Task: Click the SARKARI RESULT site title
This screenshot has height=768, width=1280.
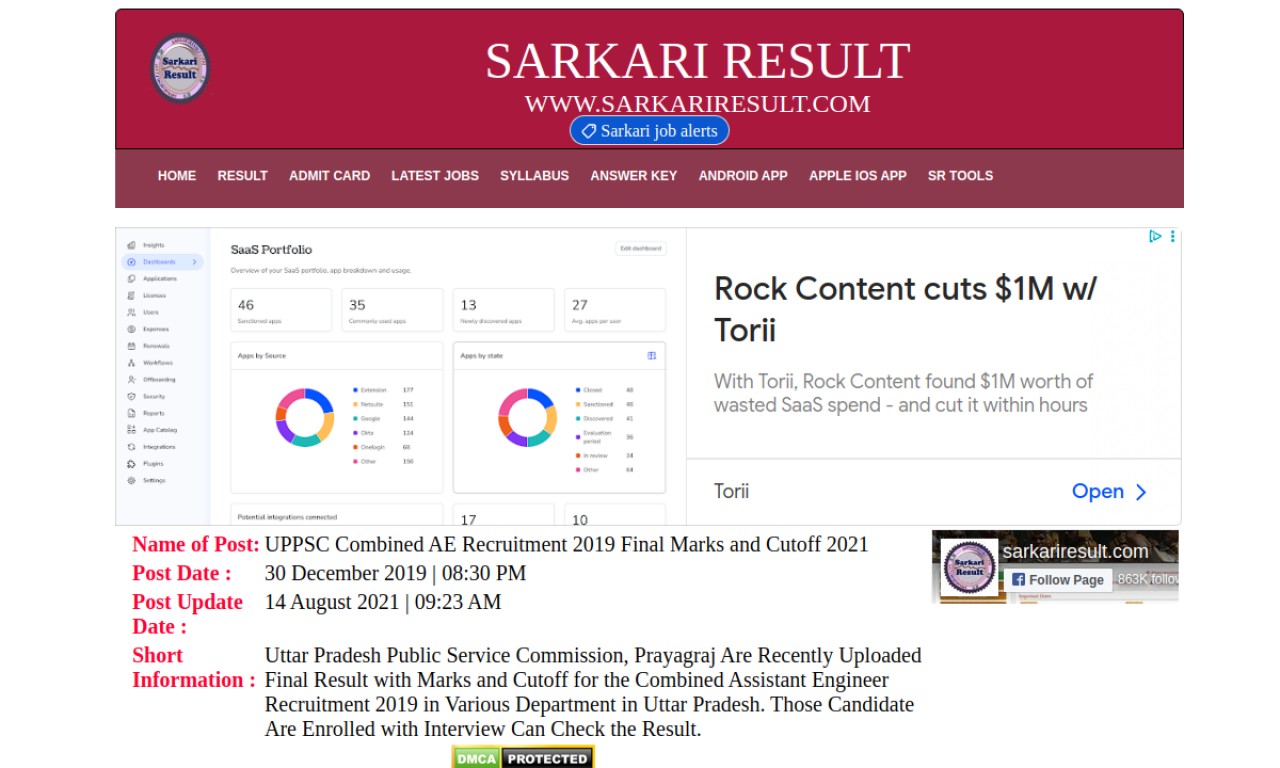Action: click(x=697, y=61)
